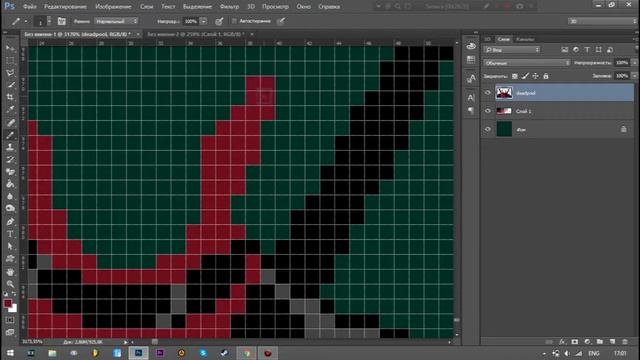
Task: Select the Zoom tool
Action: [10, 284]
